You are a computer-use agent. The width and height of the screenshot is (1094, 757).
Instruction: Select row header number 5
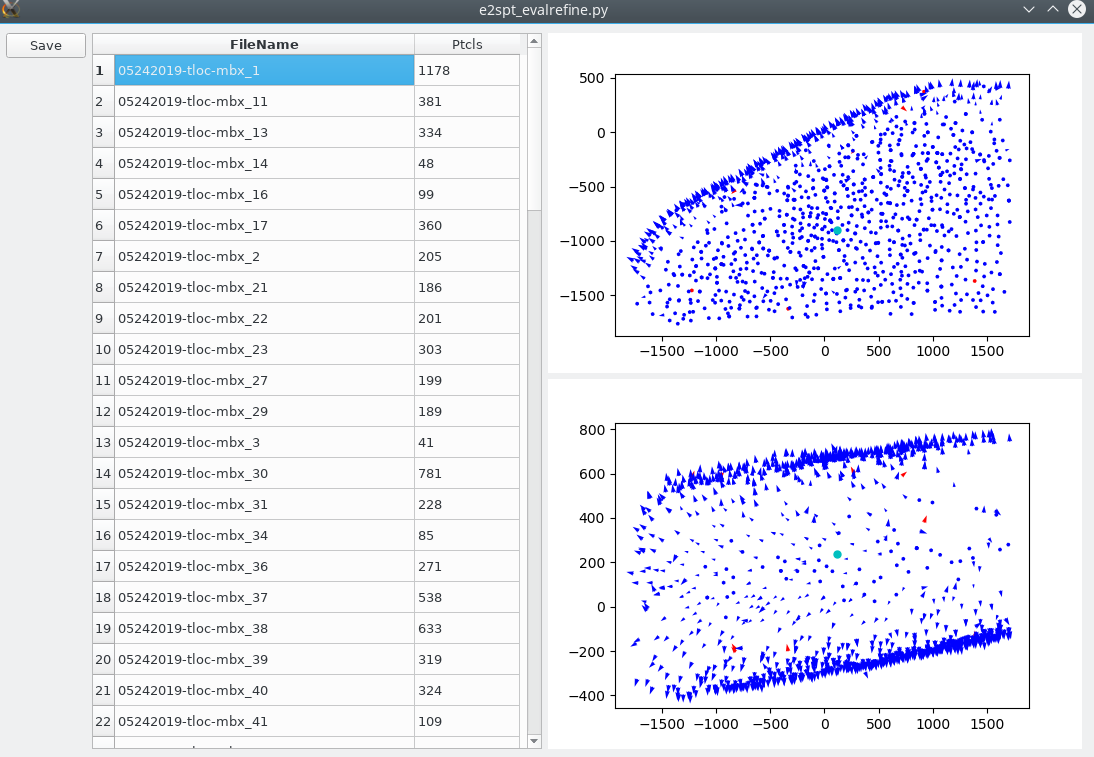pos(100,194)
